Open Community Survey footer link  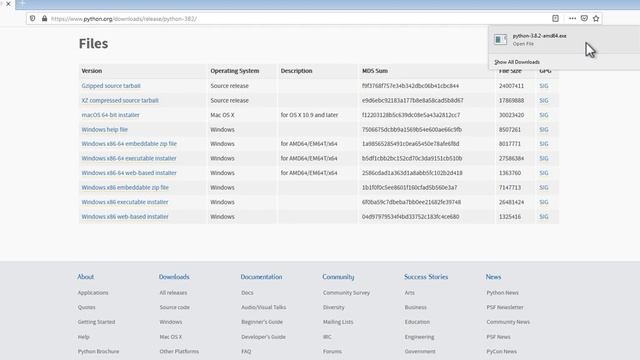[346, 293]
